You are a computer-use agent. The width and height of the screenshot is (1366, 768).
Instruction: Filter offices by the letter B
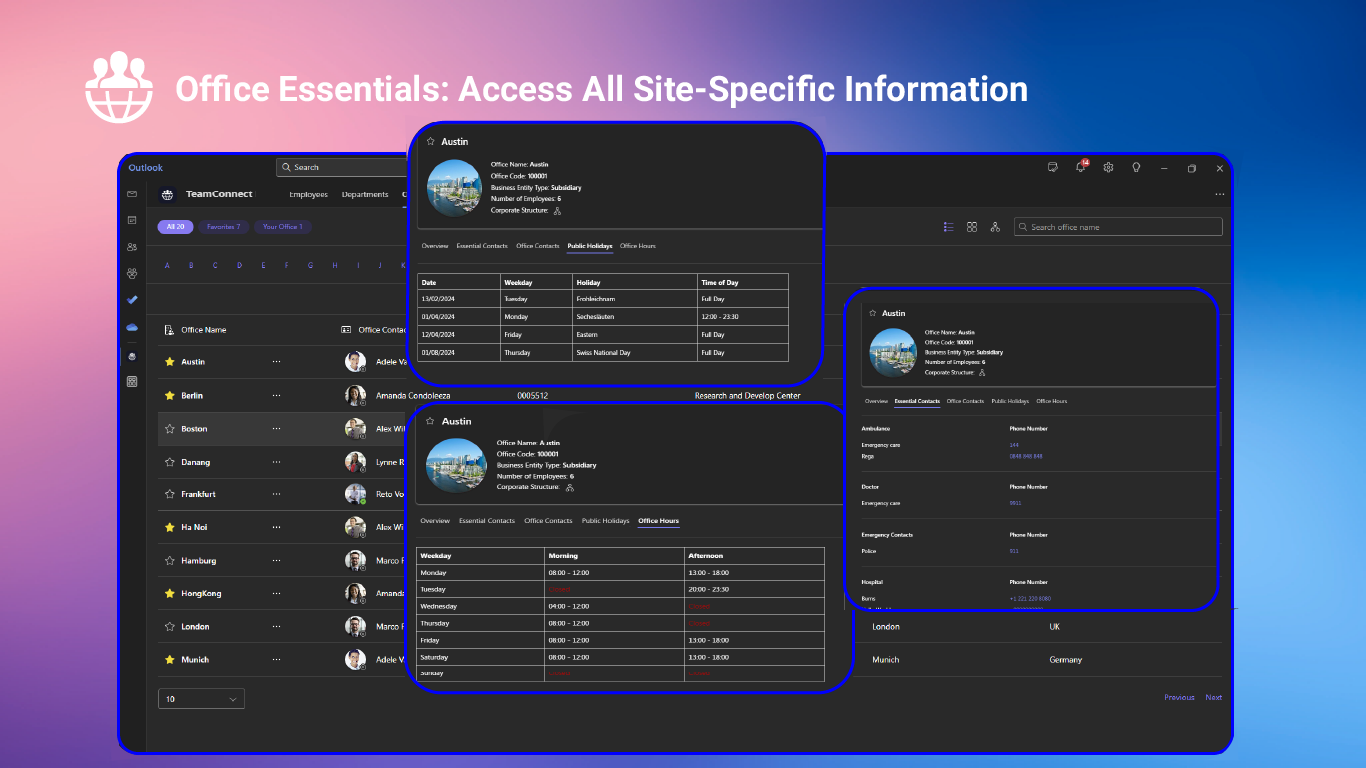pyautogui.click(x=191, y=264)
